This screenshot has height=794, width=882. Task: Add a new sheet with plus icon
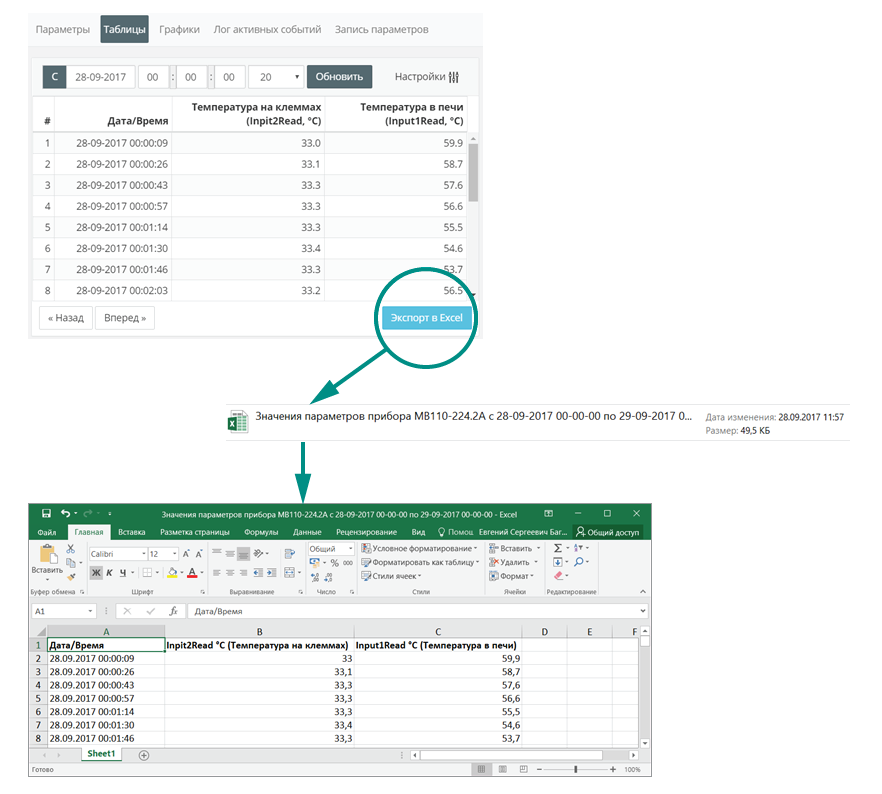[143, 755]
